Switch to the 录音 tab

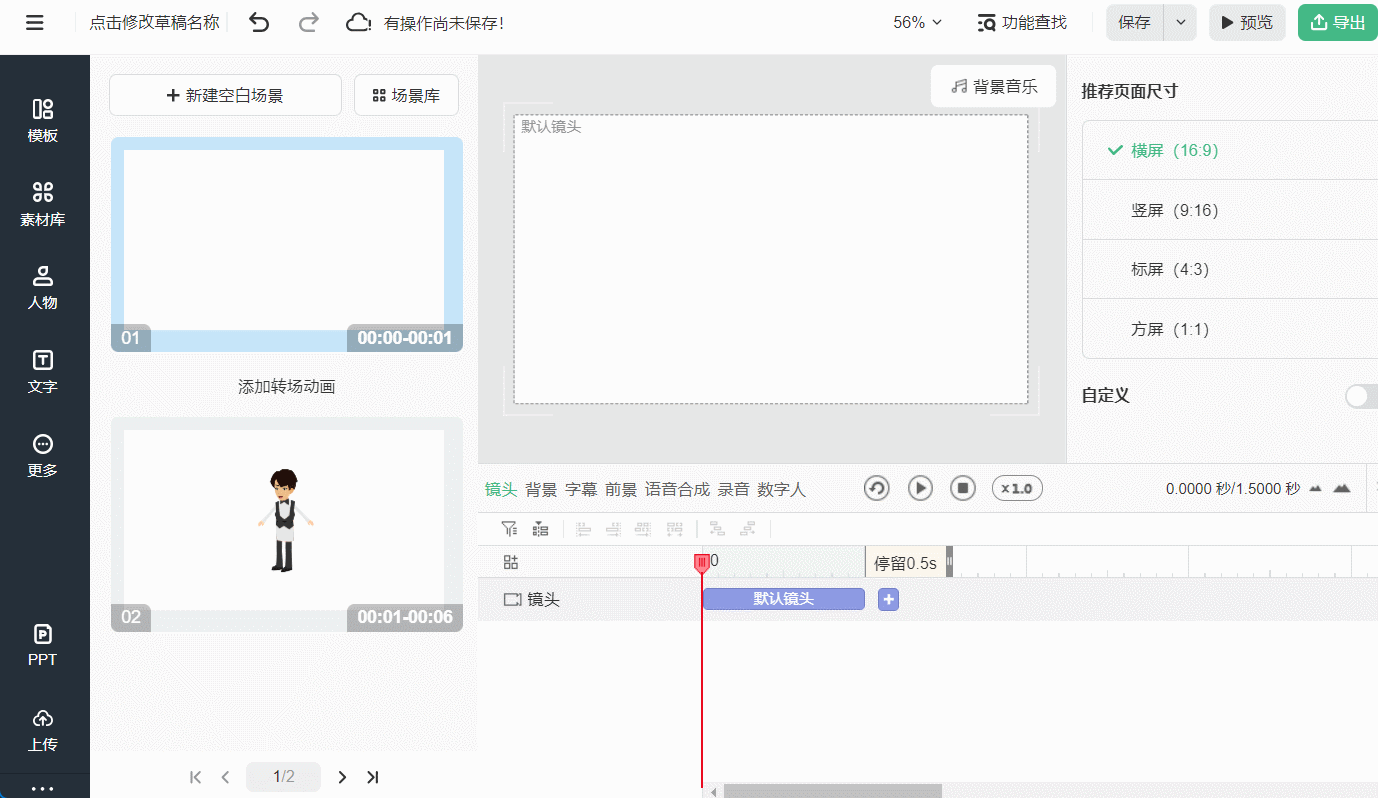coord(734,489)
